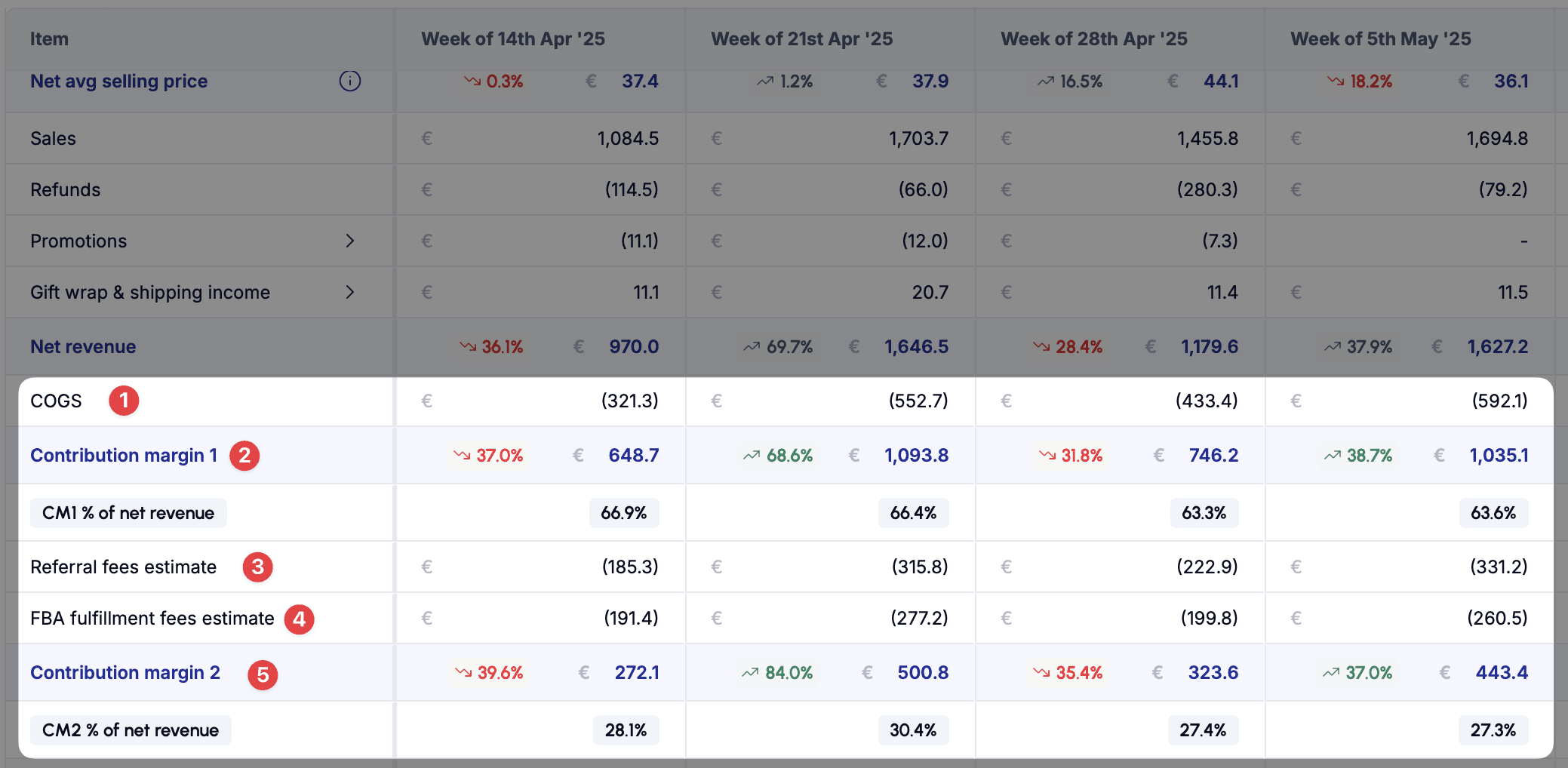Click red marker 2 beside Contribution margin 1
Viewport: 1568px width, 768px height.
[244, 456]
